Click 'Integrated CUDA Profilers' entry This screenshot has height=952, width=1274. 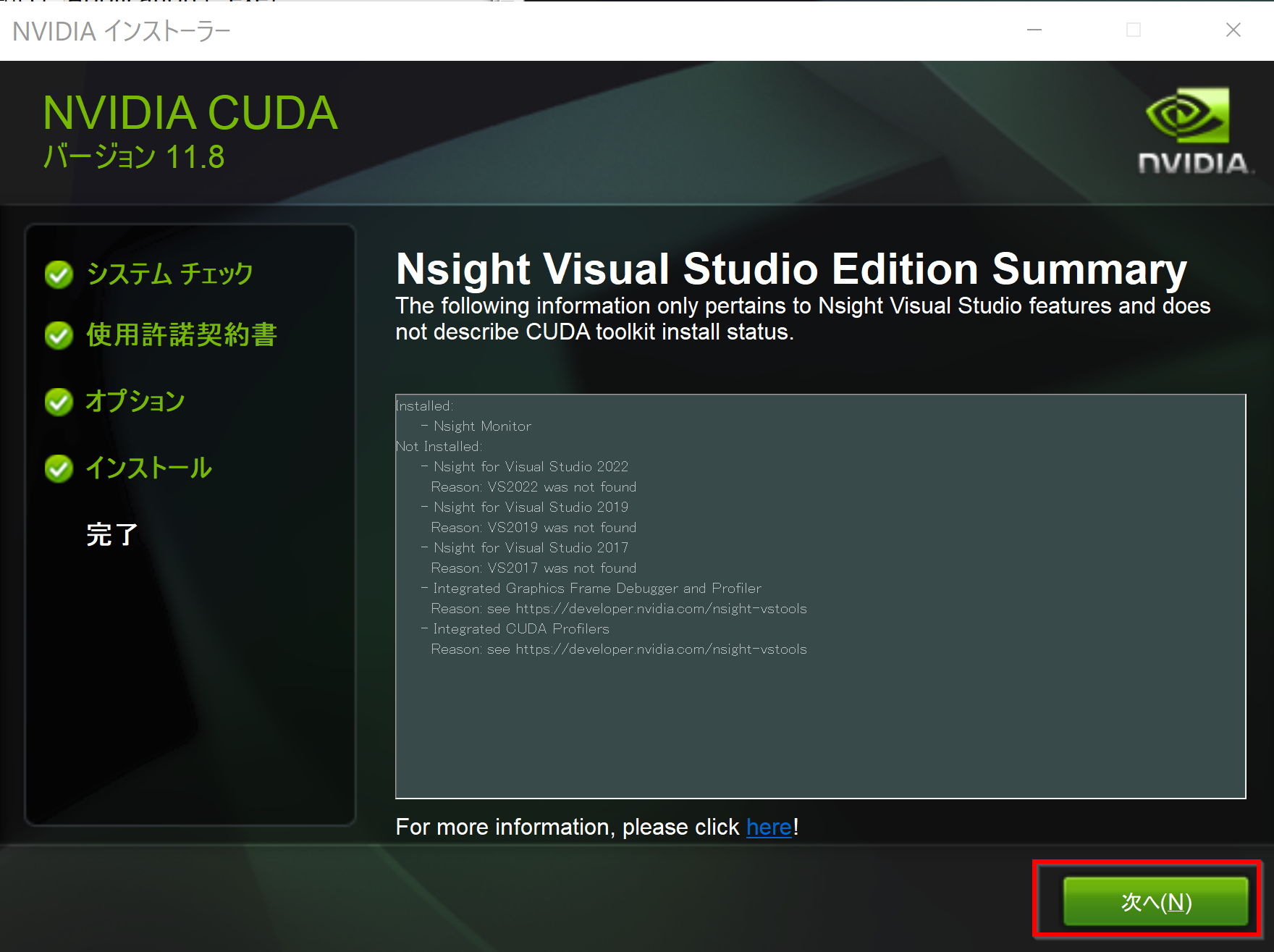click(521, 629)
